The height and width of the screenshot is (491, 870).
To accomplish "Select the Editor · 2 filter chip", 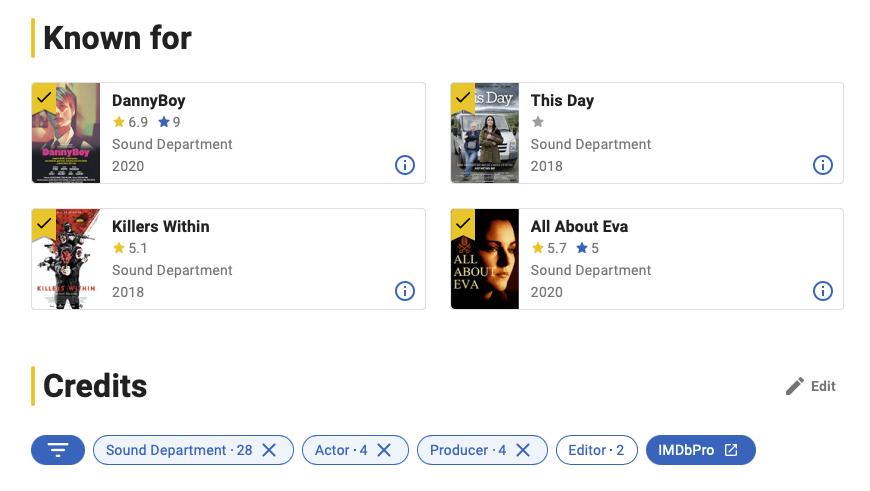I will point(596,450).
